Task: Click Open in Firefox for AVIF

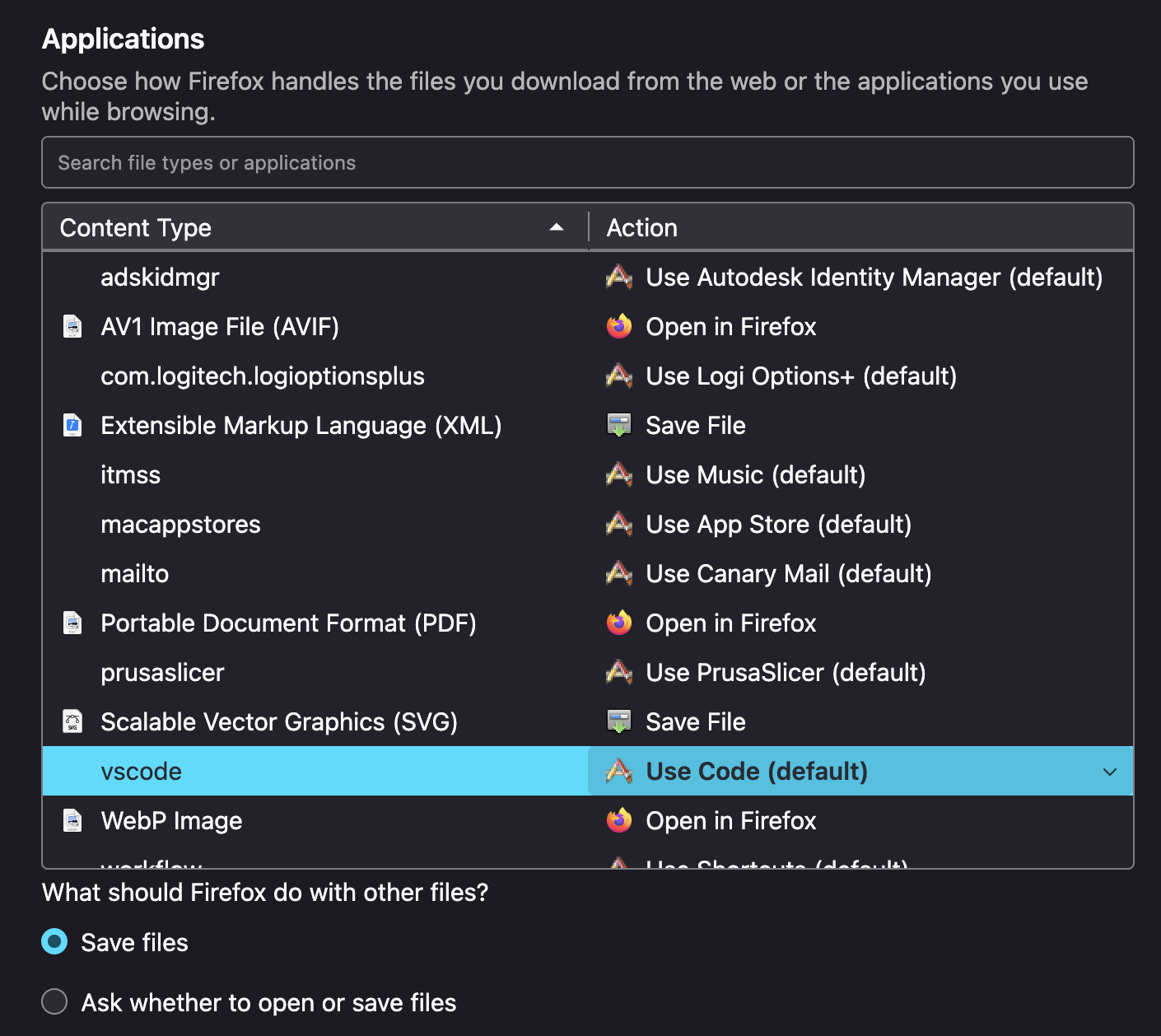Action: 731,327
